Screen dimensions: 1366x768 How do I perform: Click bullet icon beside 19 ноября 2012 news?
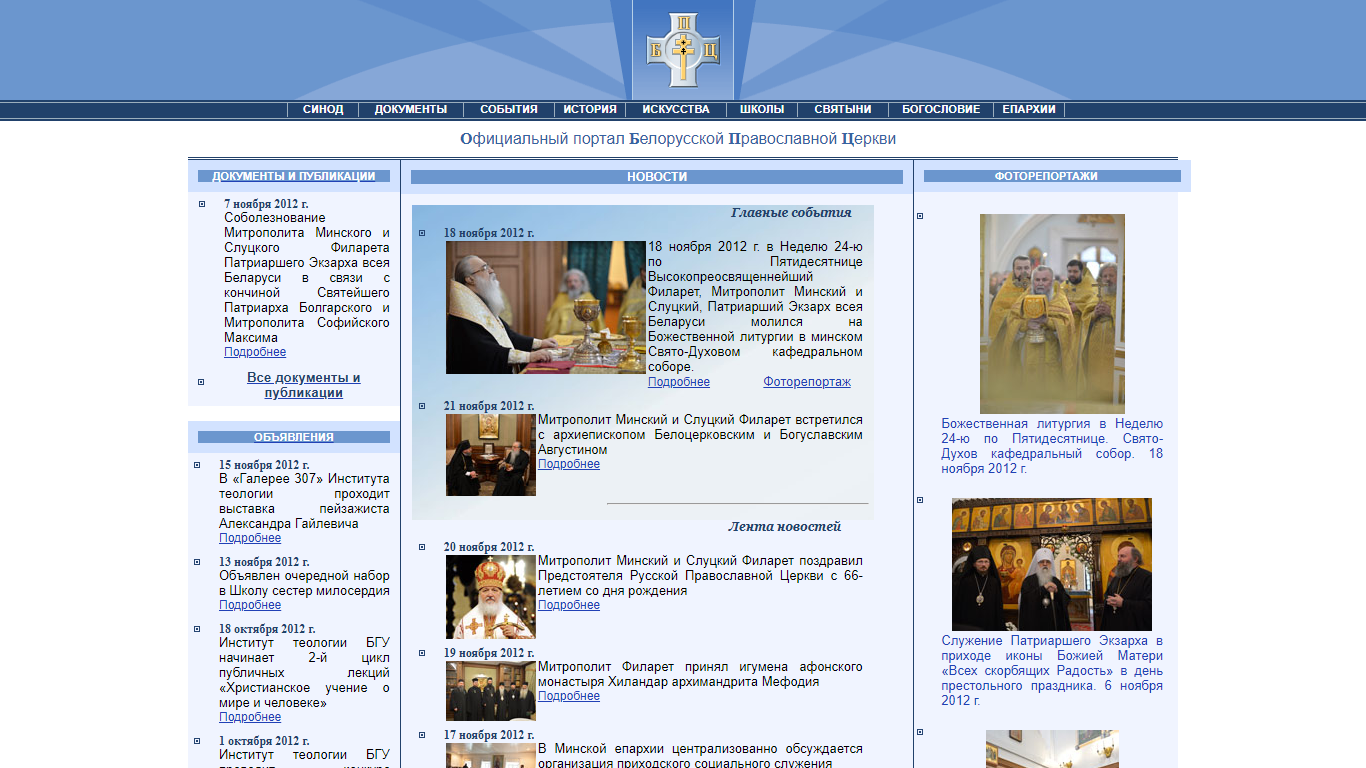tap(421, 653)
